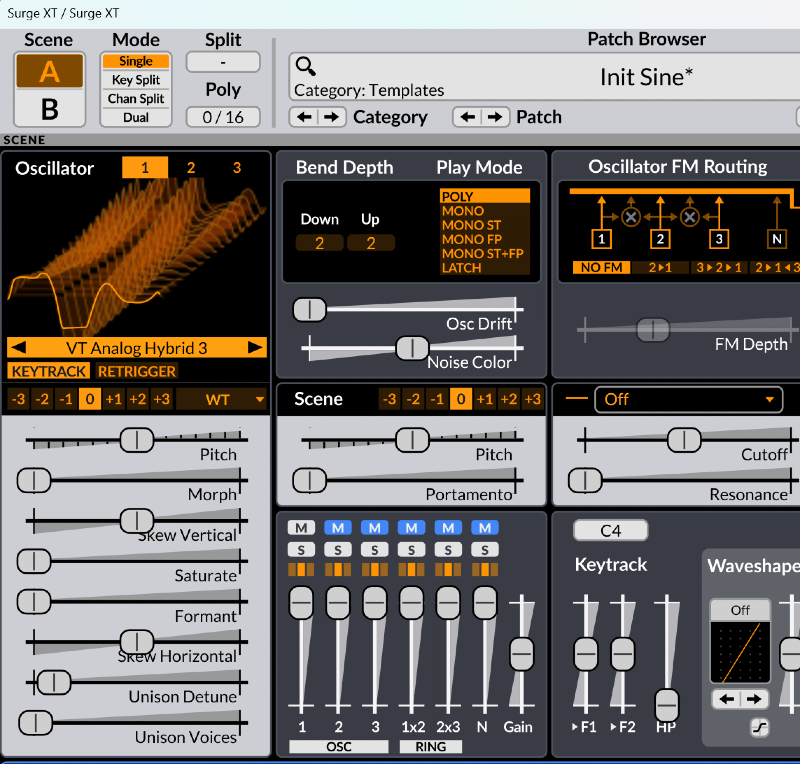The image size is (800, 764).
Task: Click oscillator 2 node in FM routing
Action: click(660, 239)
